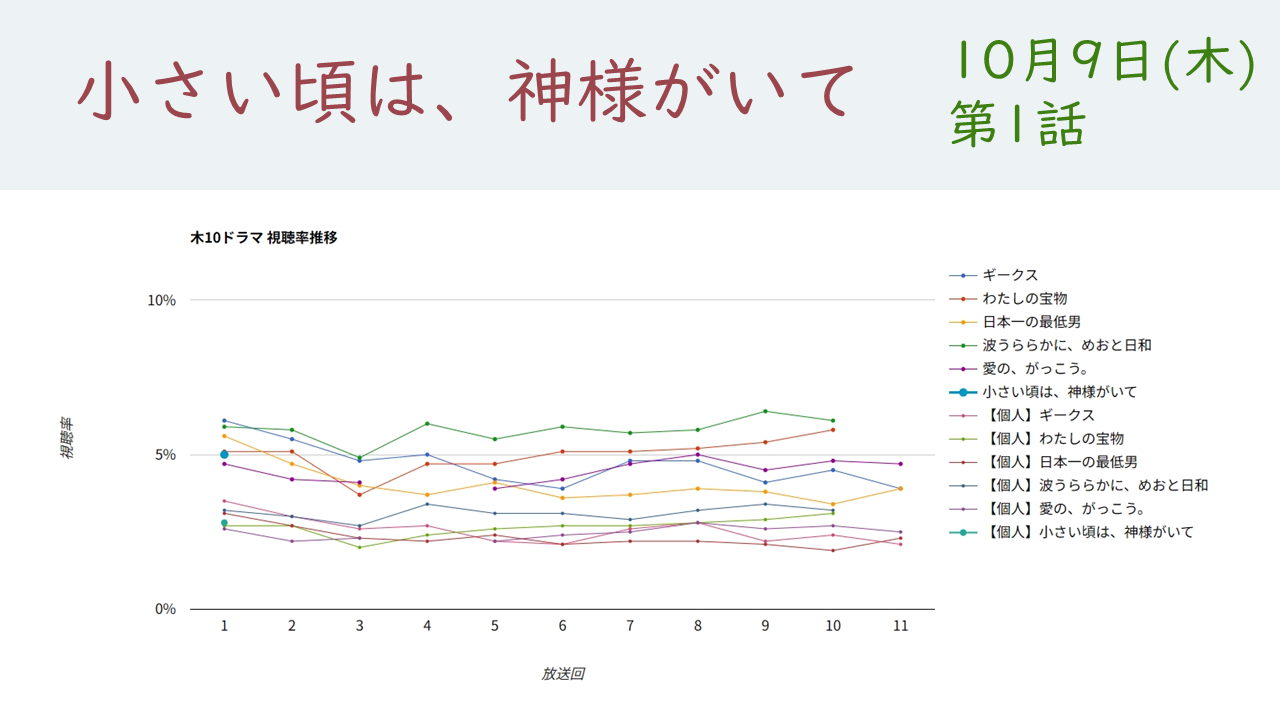This screenshot has height=720, width=1280.
Task: Click the teal 【個人】 data point at episode 1
Action: 224,523
